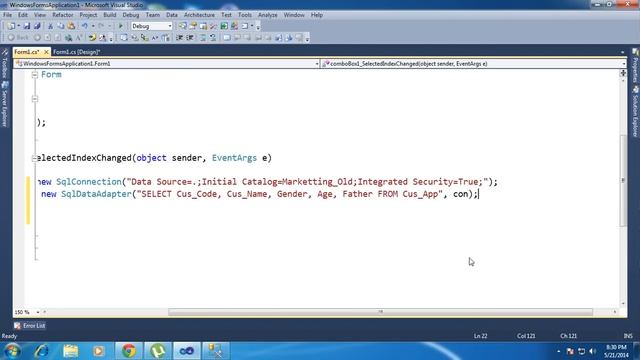This screenshot has width=640, height=360.
Task: Click the Increase Line Indent icon
Action: point(190,38)
